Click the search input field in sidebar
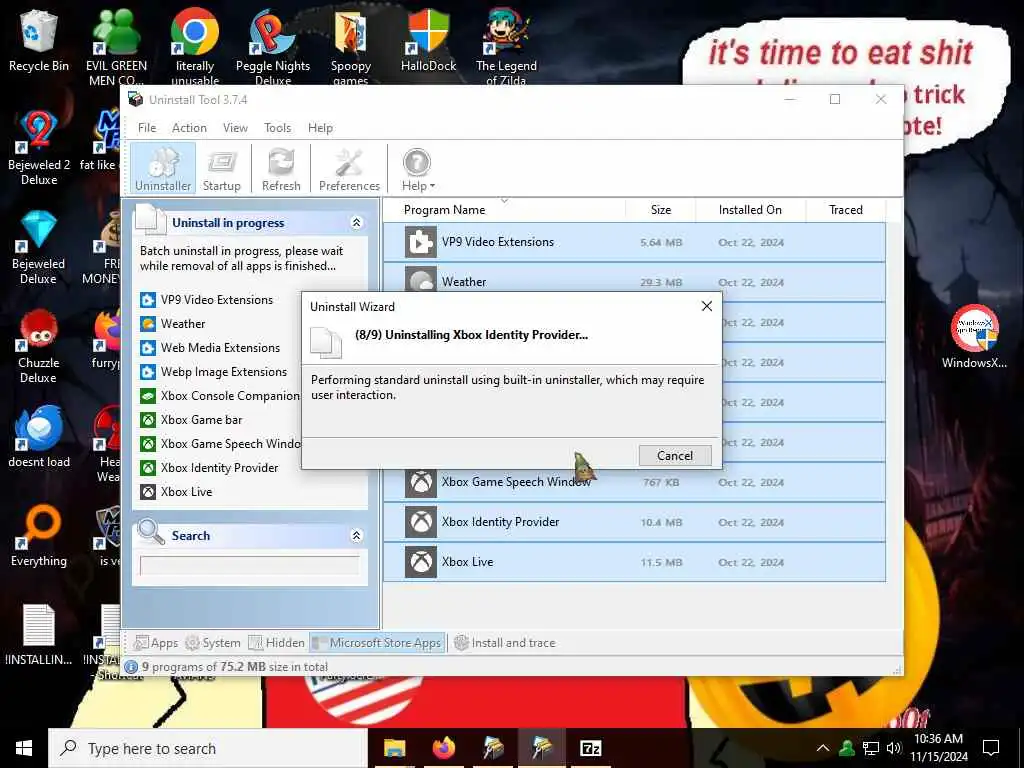Viewport: 1024px width, 768px height. (249, 565)
